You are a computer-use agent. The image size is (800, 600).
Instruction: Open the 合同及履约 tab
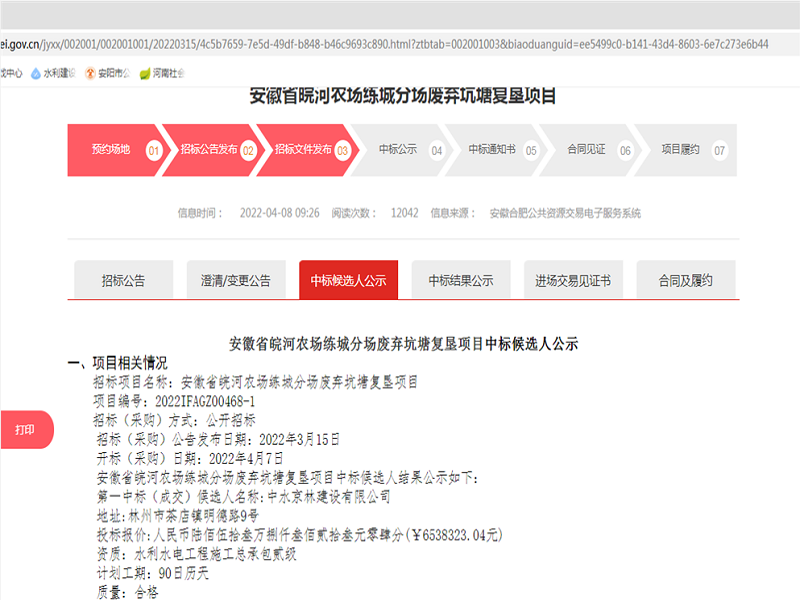tap(685, 281)
